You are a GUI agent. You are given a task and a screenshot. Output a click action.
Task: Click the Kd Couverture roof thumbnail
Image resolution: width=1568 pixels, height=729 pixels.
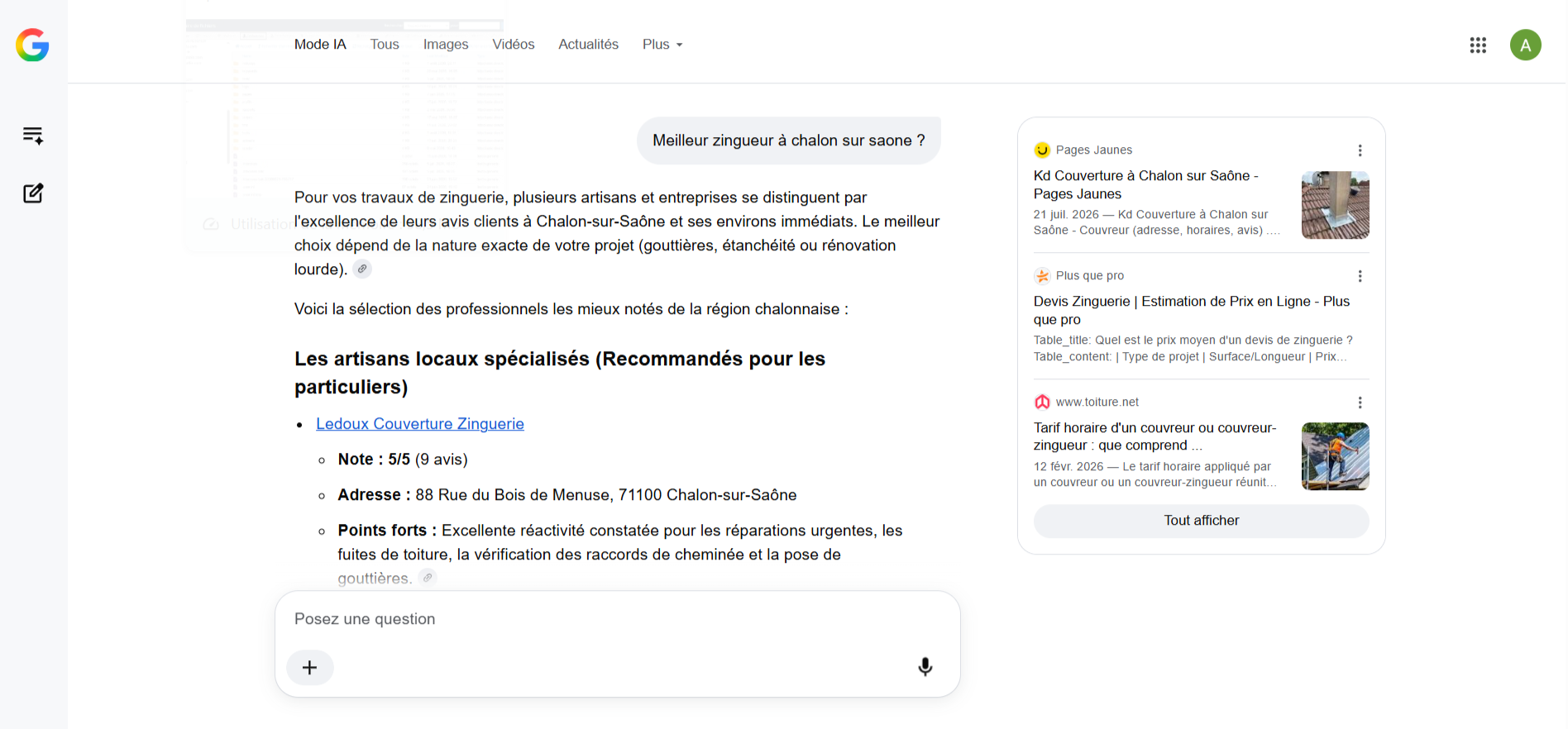[x=1335, y=205]
